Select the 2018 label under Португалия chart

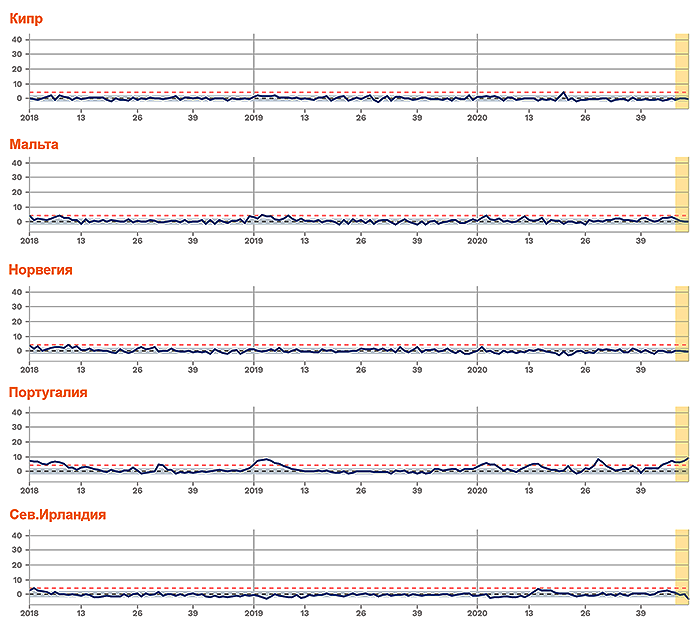29,491
